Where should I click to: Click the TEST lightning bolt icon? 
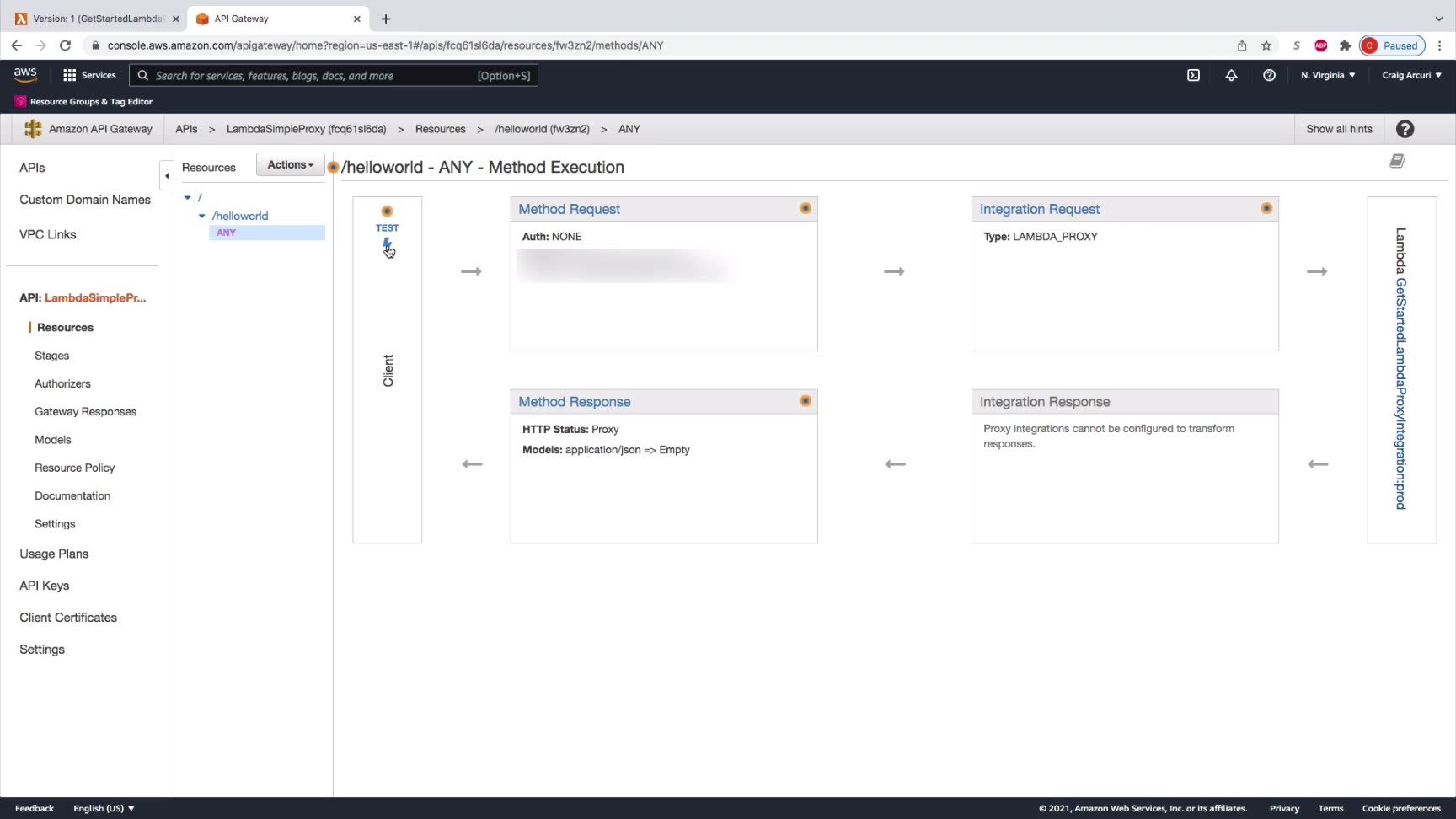[387, 244]
